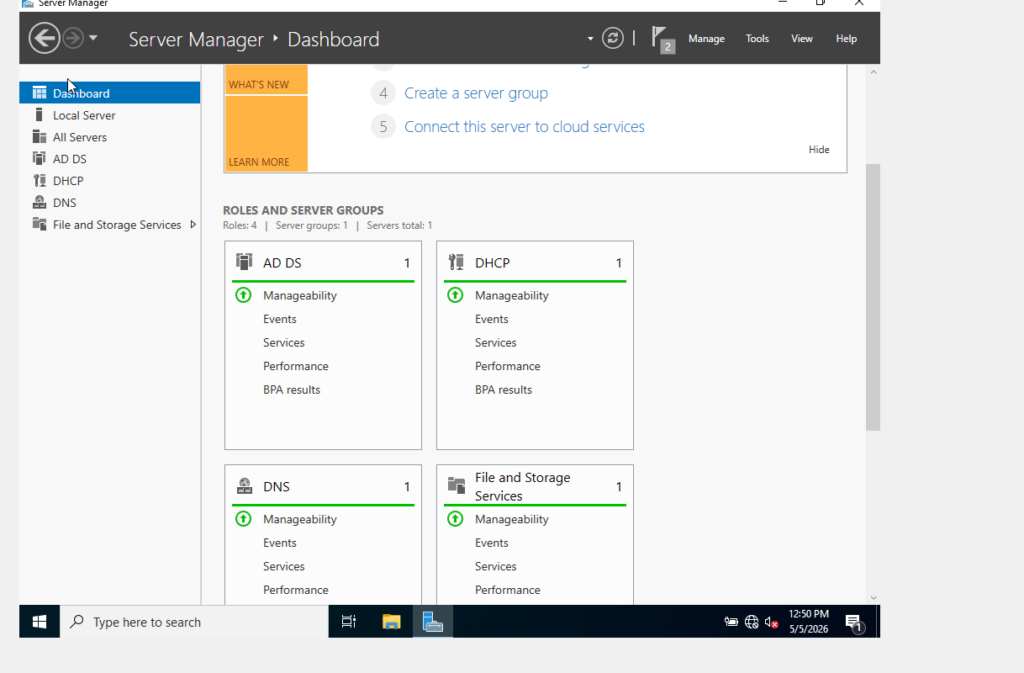Open the DHCP role tile header

[x=534, y=262]
